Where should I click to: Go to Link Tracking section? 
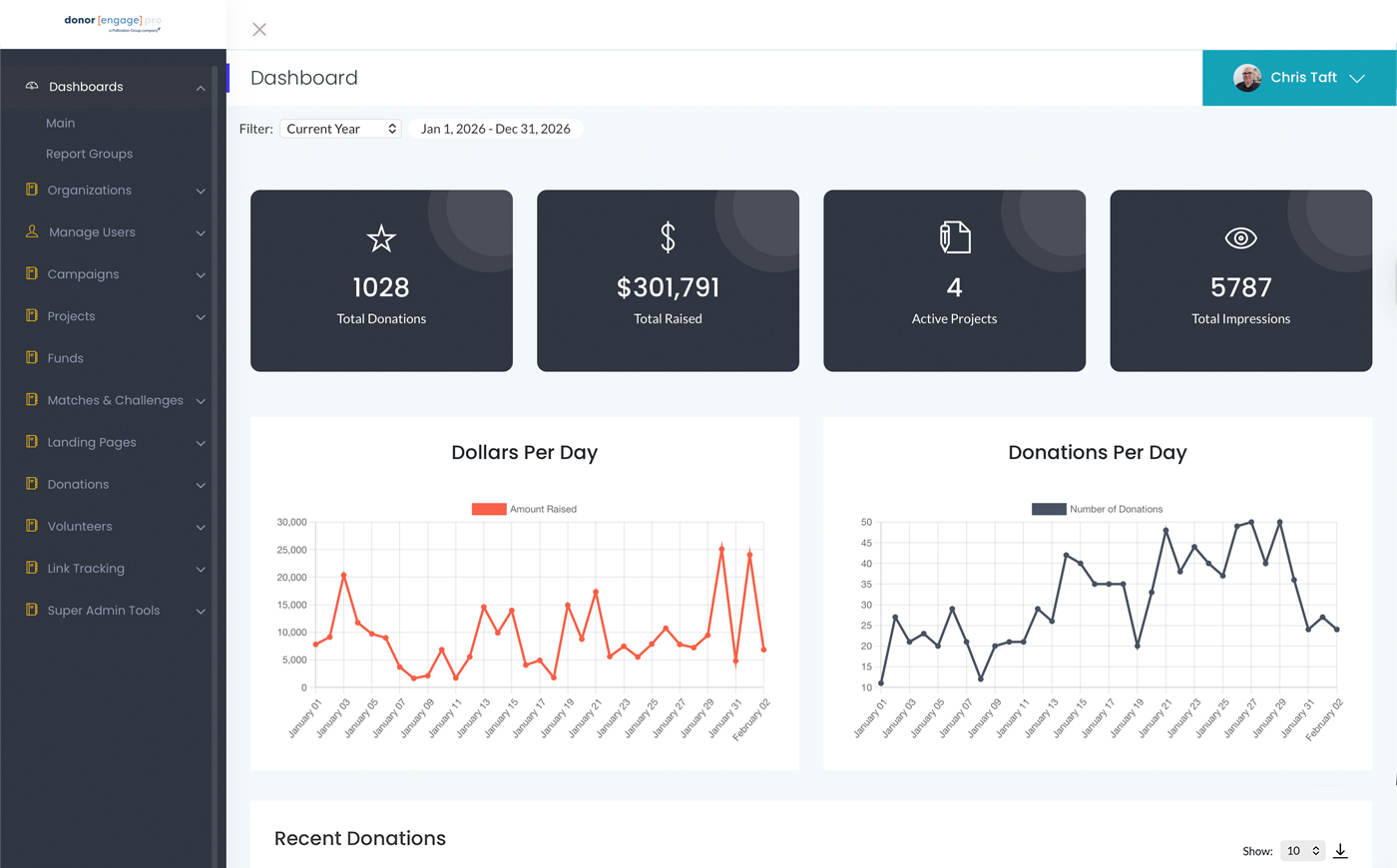click(x=86, y=569)
